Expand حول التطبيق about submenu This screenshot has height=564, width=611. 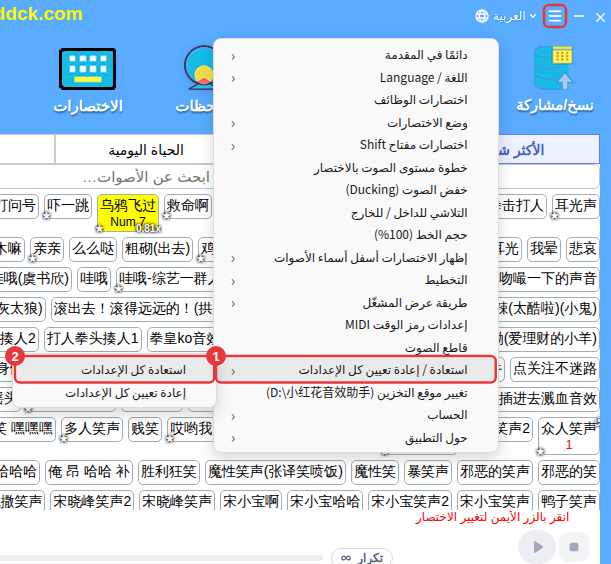[x=356, y=438]
